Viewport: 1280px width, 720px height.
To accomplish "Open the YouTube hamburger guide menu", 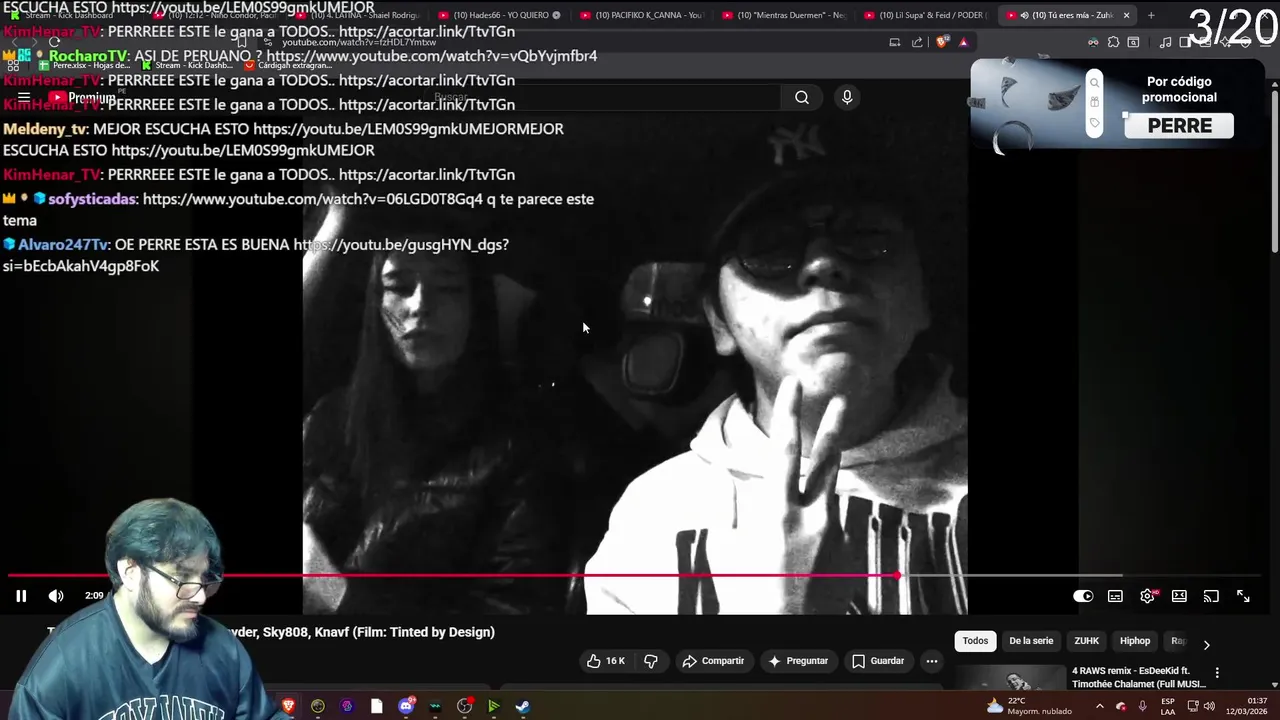I will (24, 98).
